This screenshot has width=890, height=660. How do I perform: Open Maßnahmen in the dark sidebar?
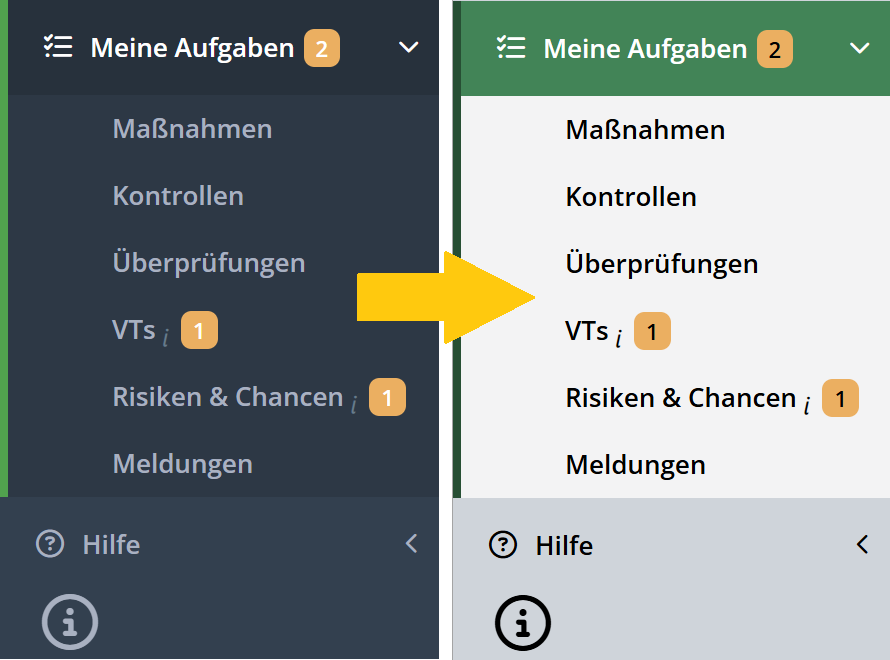(x=192, y=129)
